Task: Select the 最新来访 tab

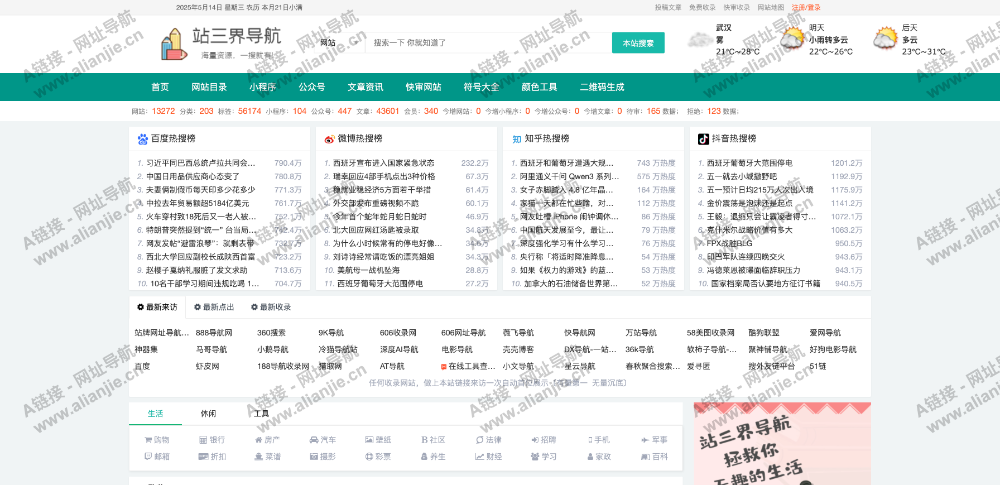Action: pos(157,307)
